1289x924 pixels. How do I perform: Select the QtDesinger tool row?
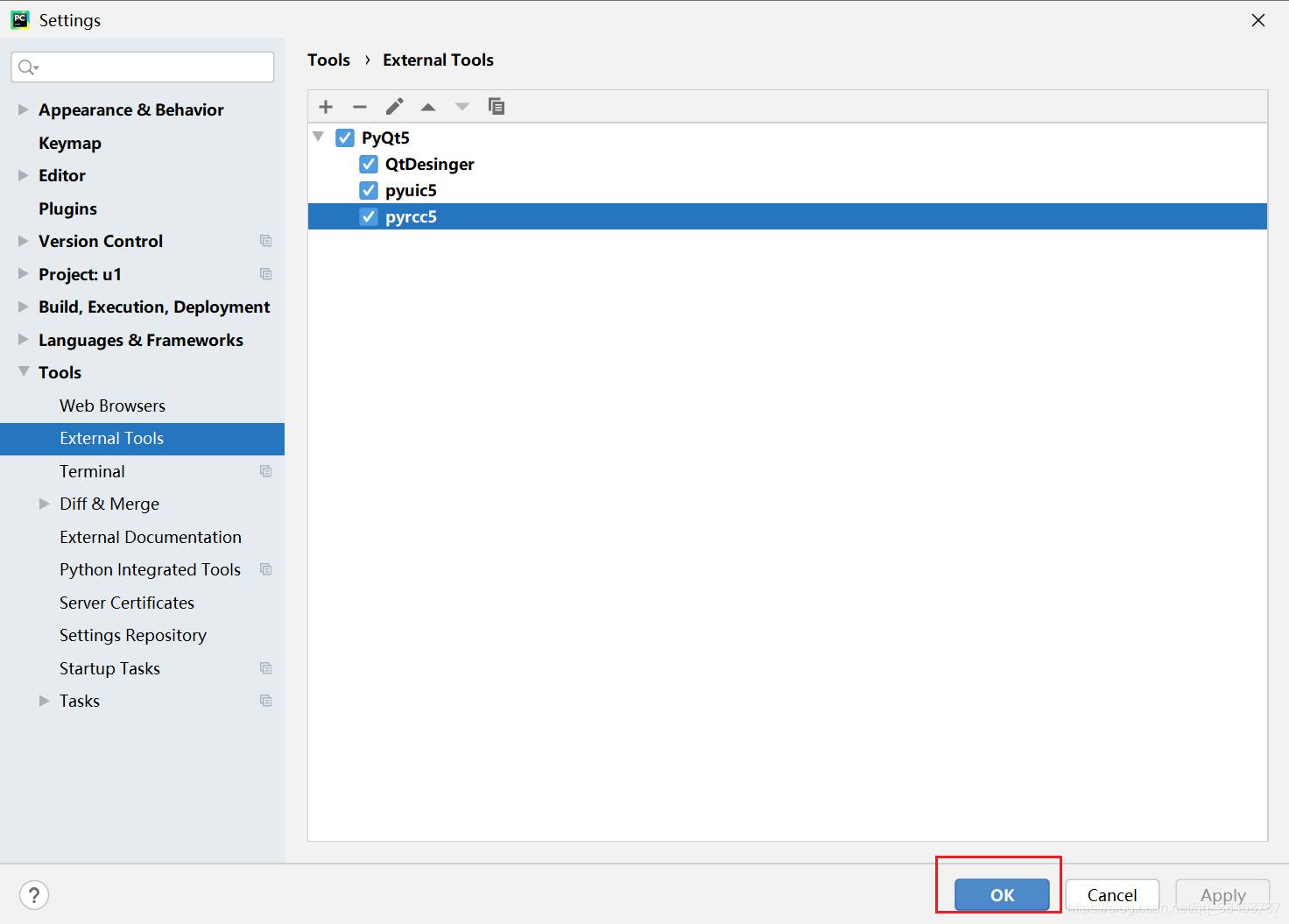coord(787,164)
